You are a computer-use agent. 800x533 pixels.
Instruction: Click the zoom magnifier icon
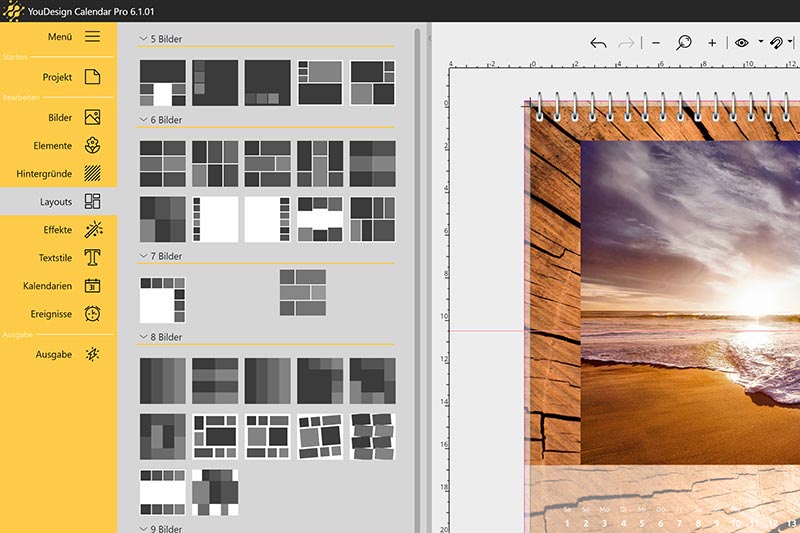point(684,43)
